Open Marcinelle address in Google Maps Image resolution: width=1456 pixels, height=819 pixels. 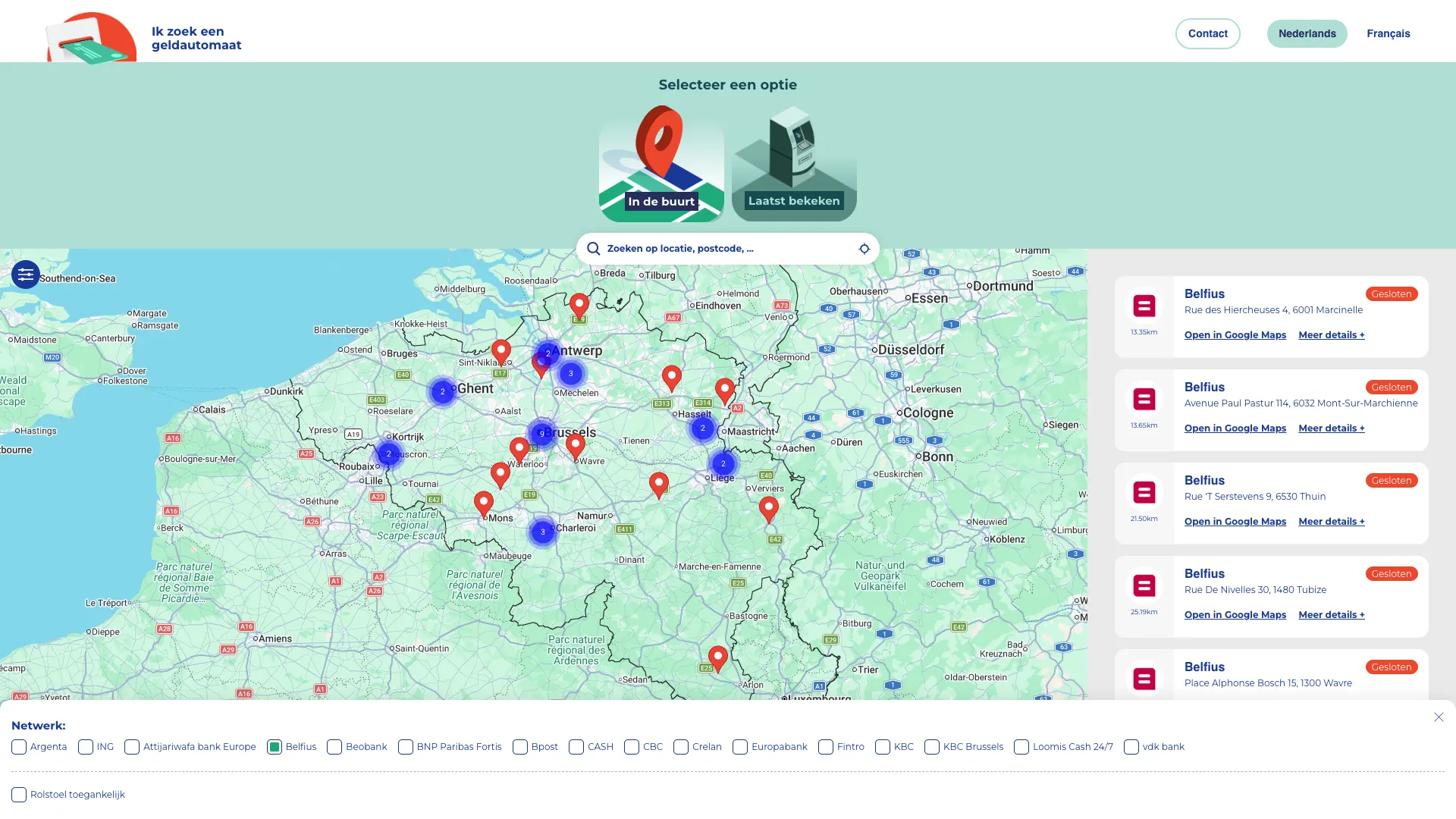1235,335
